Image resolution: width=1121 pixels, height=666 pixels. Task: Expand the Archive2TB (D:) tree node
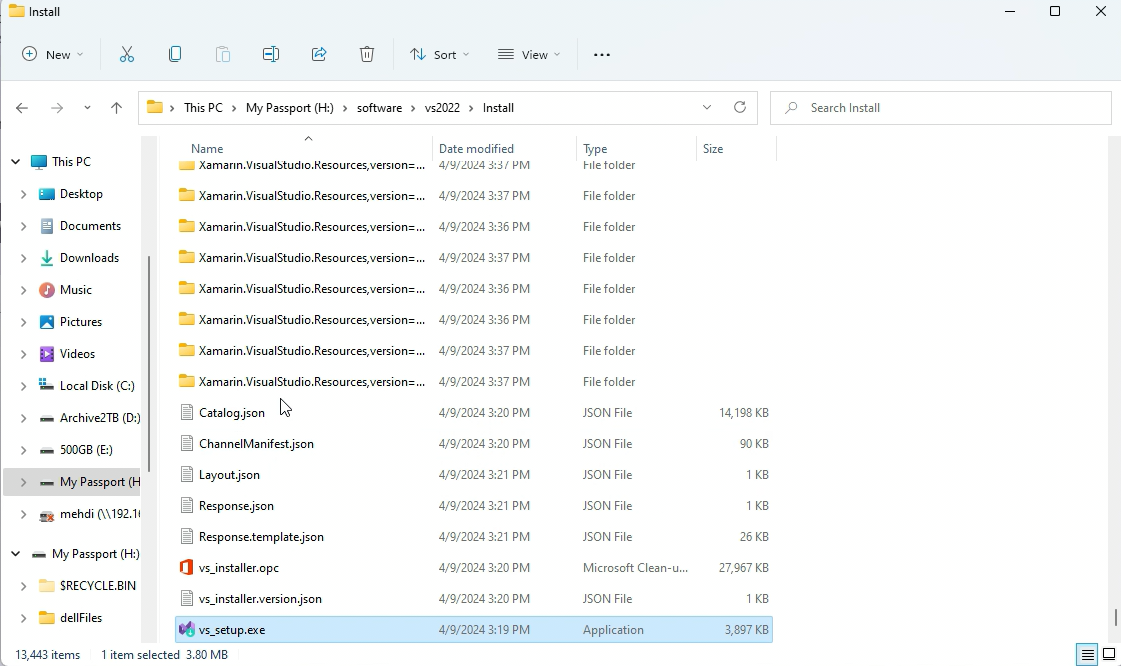(23, 417)
